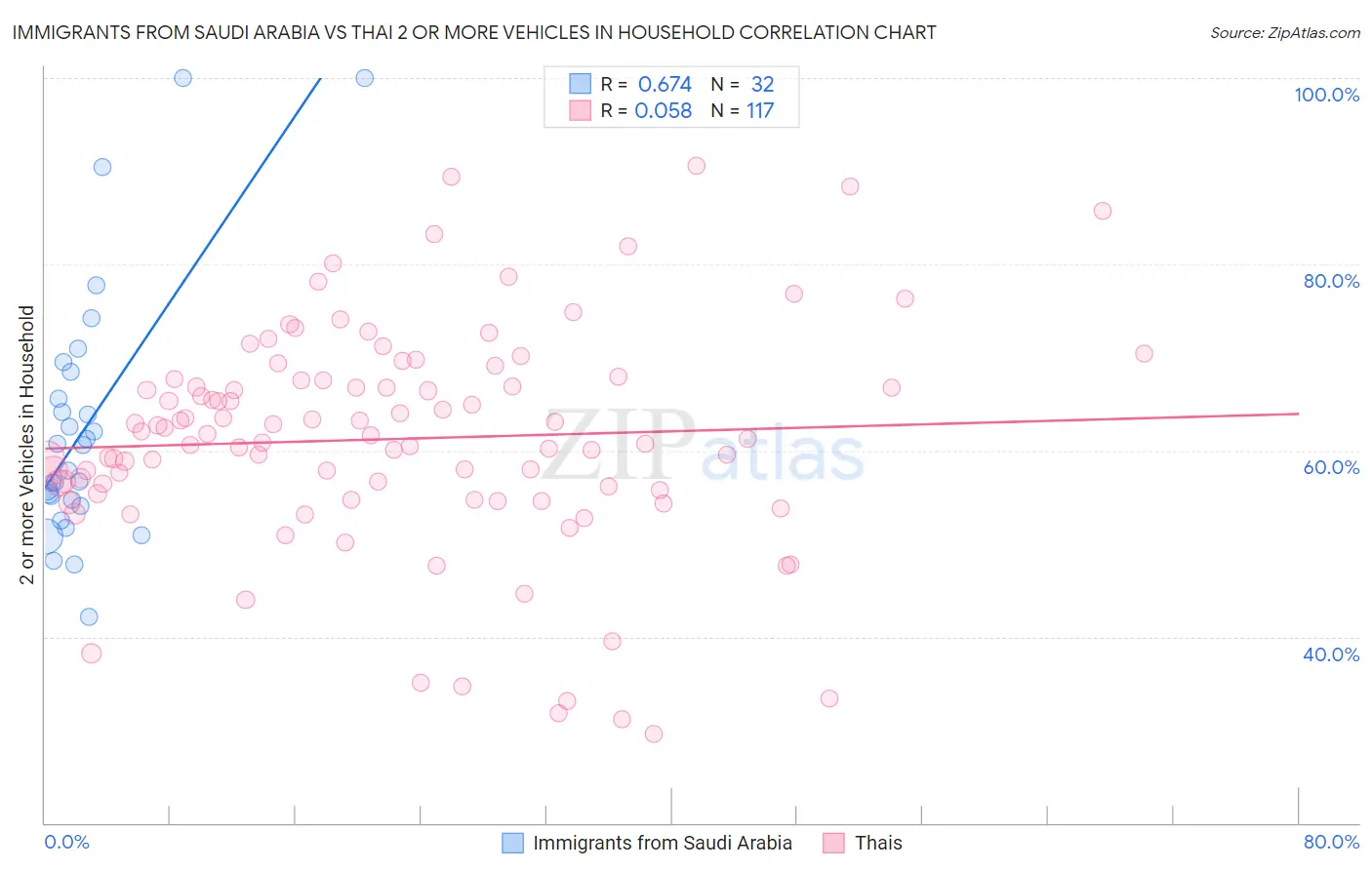Click the ZIPatlas watermark in chart center
1372x870 pixels.
click(703, 445)
